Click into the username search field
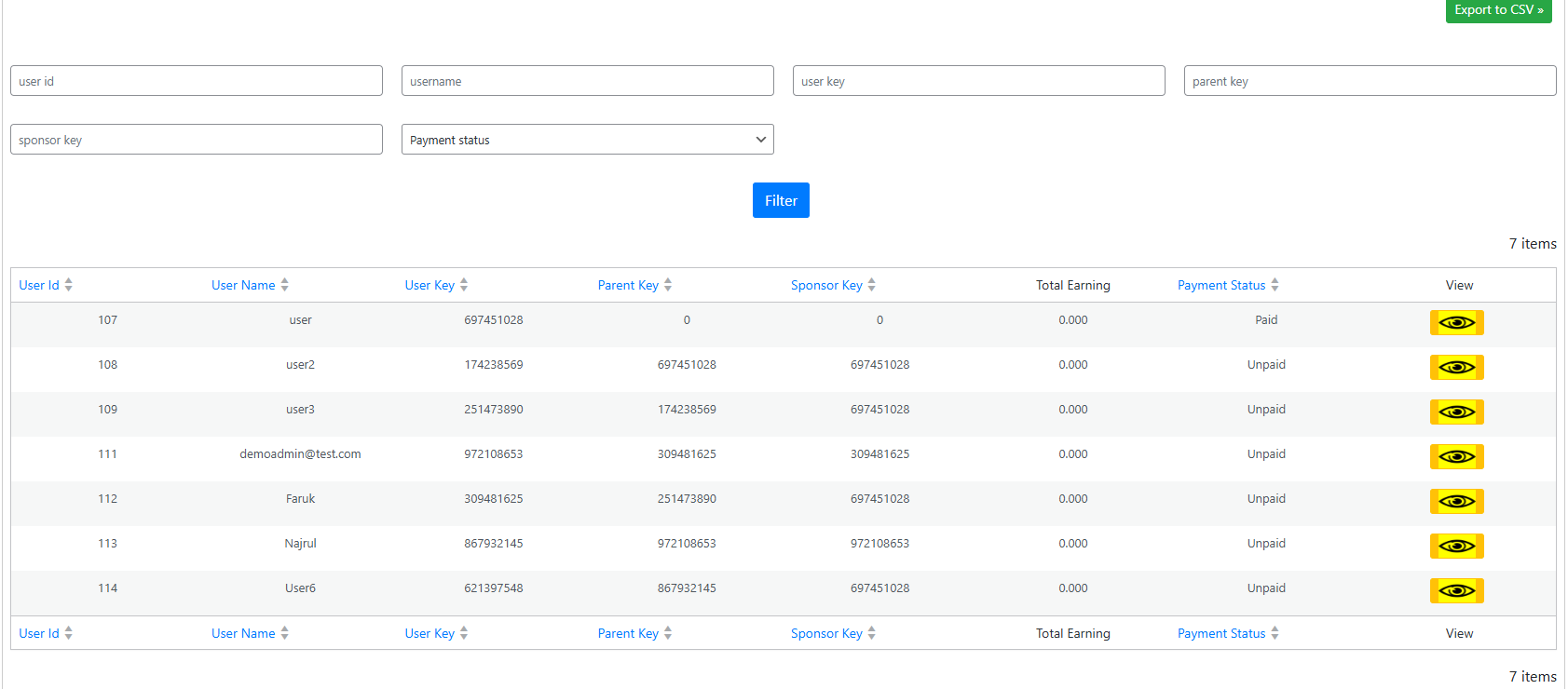This screenshot has height=689, width=1568. tap(587, 81)
